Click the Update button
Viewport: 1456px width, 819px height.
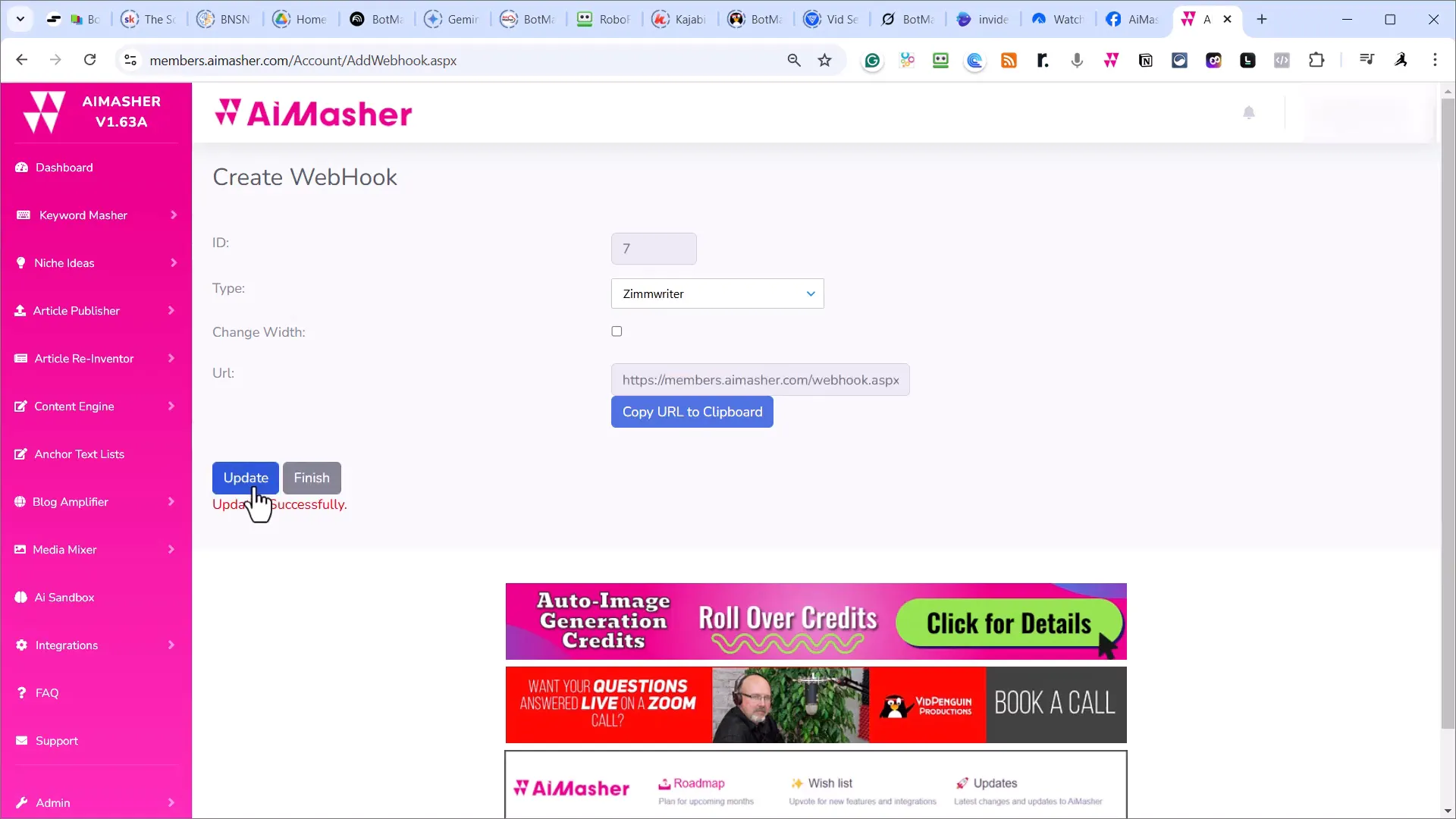pyautogui.click(x=246, y=478)
